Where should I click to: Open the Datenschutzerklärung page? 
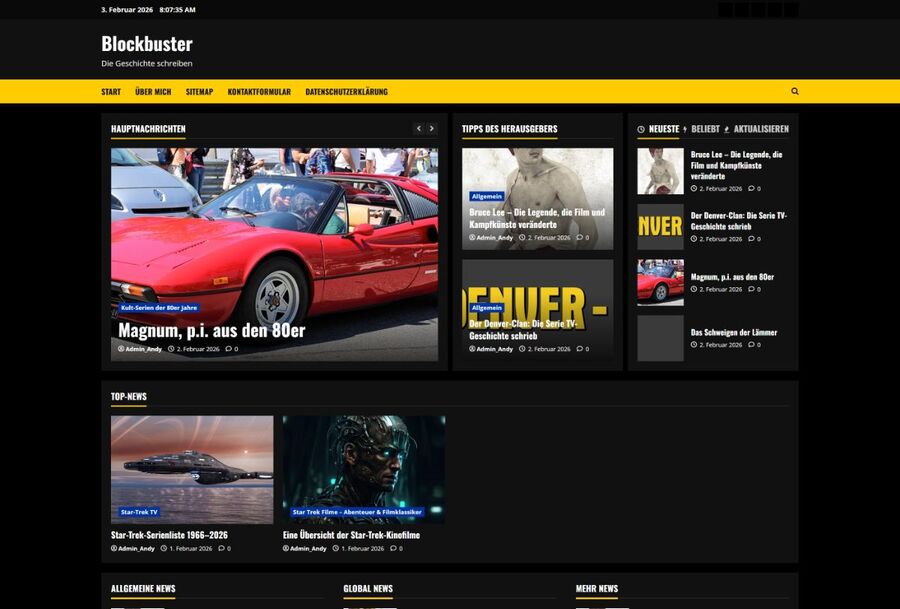tap(346, 92)
